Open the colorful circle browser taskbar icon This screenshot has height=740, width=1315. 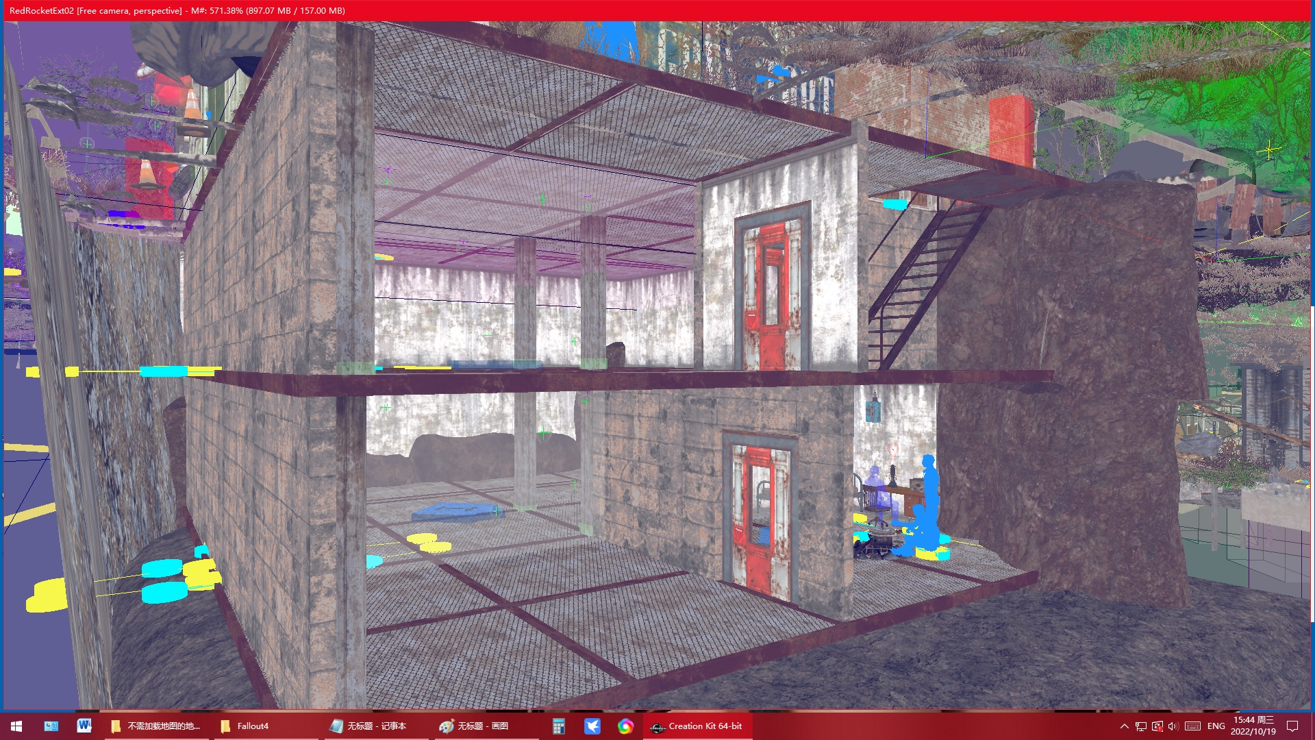tap(625, 726)
